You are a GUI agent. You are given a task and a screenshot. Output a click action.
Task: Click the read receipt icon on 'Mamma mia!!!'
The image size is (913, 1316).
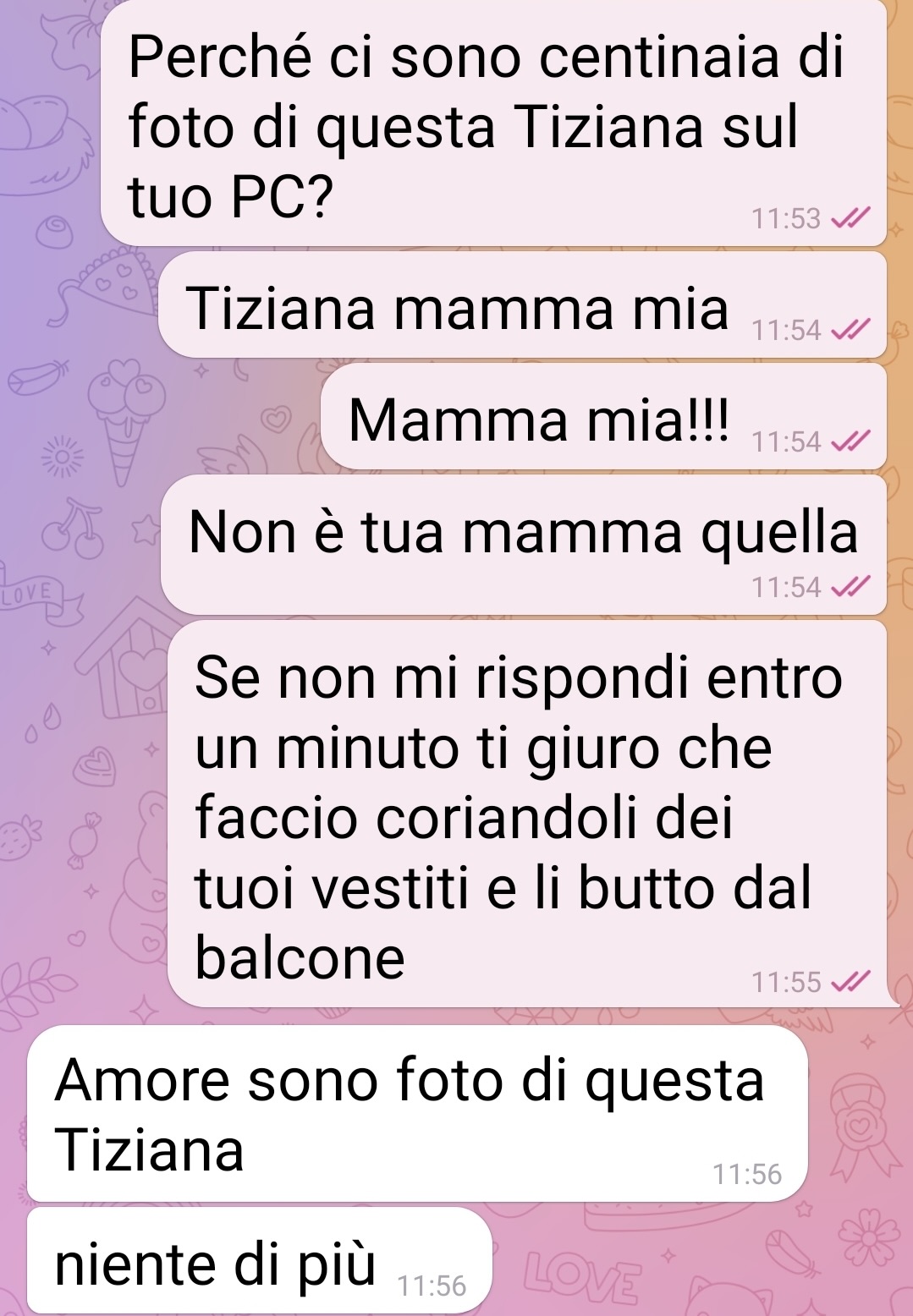click(850, 441)
